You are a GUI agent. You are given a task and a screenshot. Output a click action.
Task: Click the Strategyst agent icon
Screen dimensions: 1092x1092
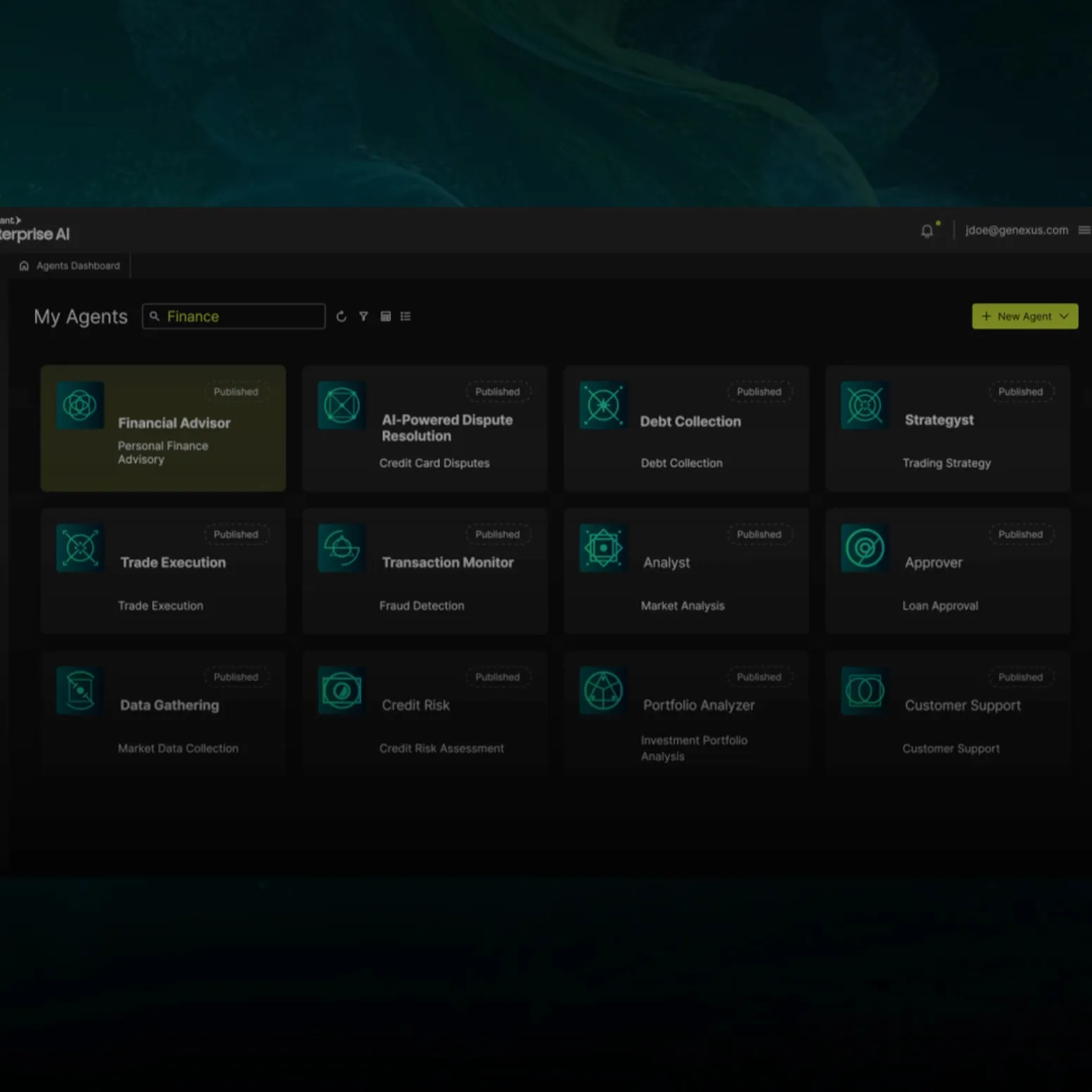coord(865,405)
